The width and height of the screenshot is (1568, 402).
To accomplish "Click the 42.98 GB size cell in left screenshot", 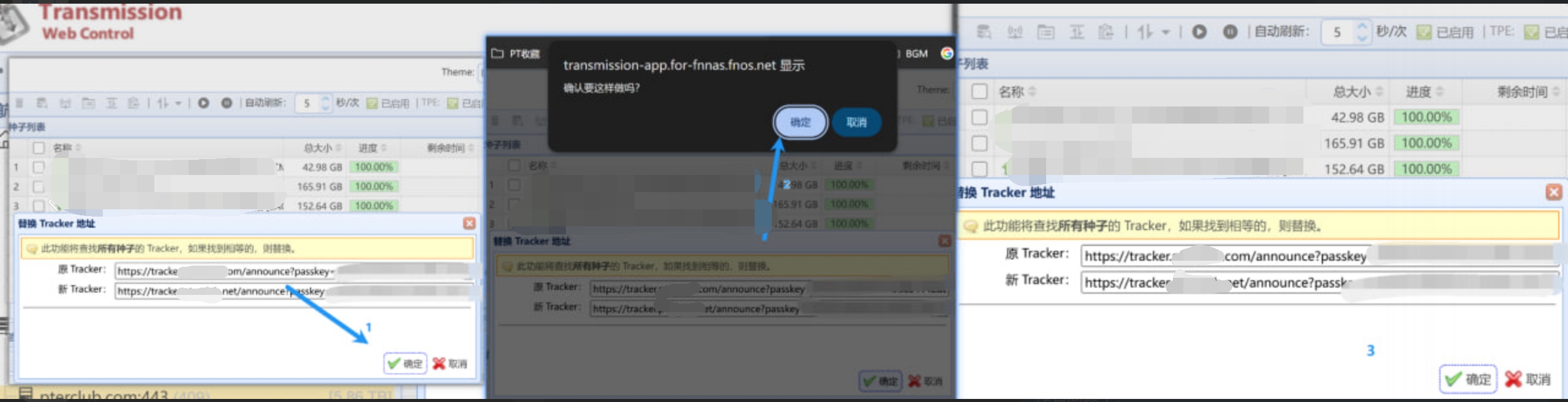I will 322,167.
